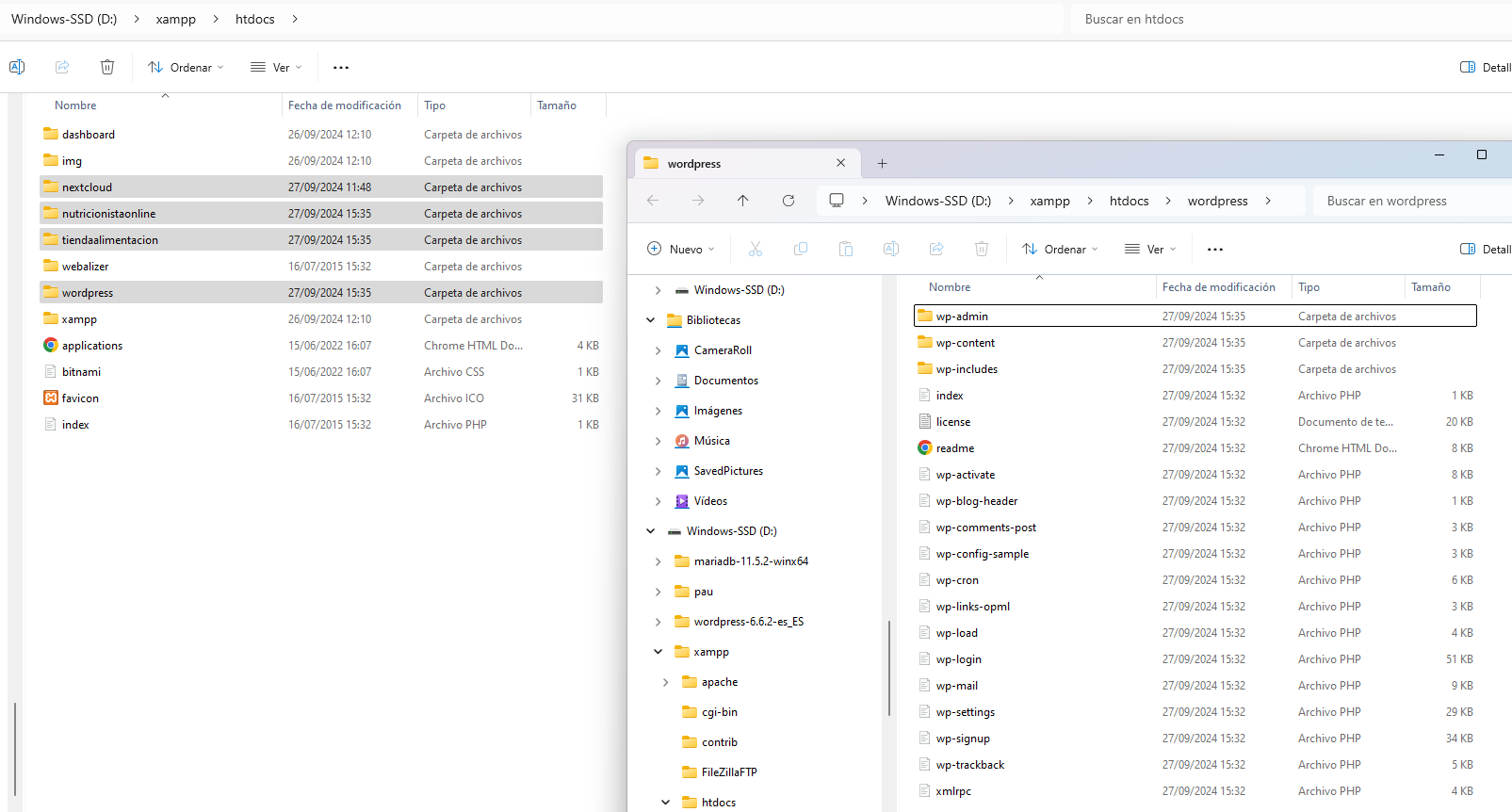Image resolution: width=1512 pixels, height=812 pixels.
Task: Click the Rename icon in htdocs toolbar
Action: (17, 67)
